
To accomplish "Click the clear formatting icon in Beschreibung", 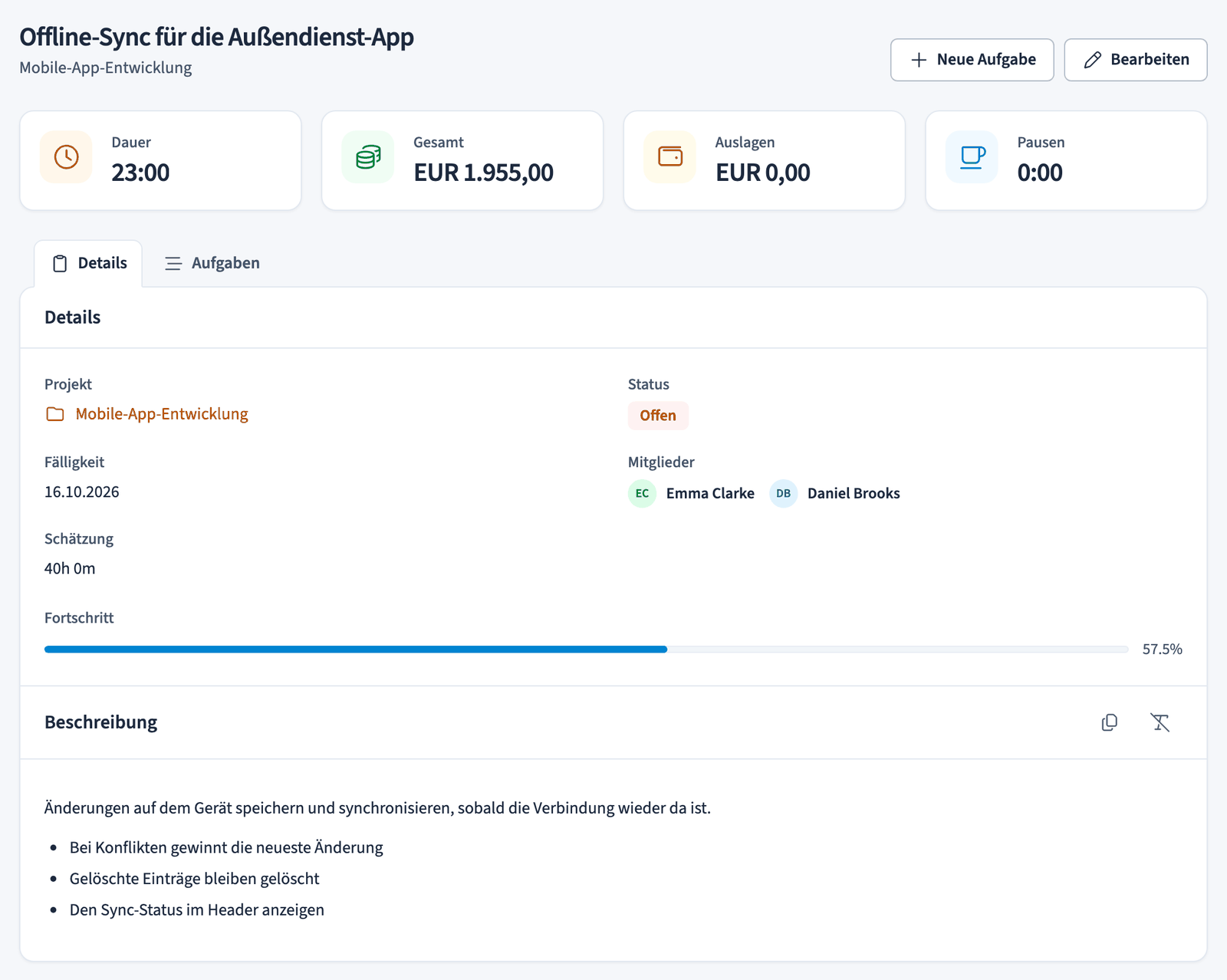I will click(1160, 722).
